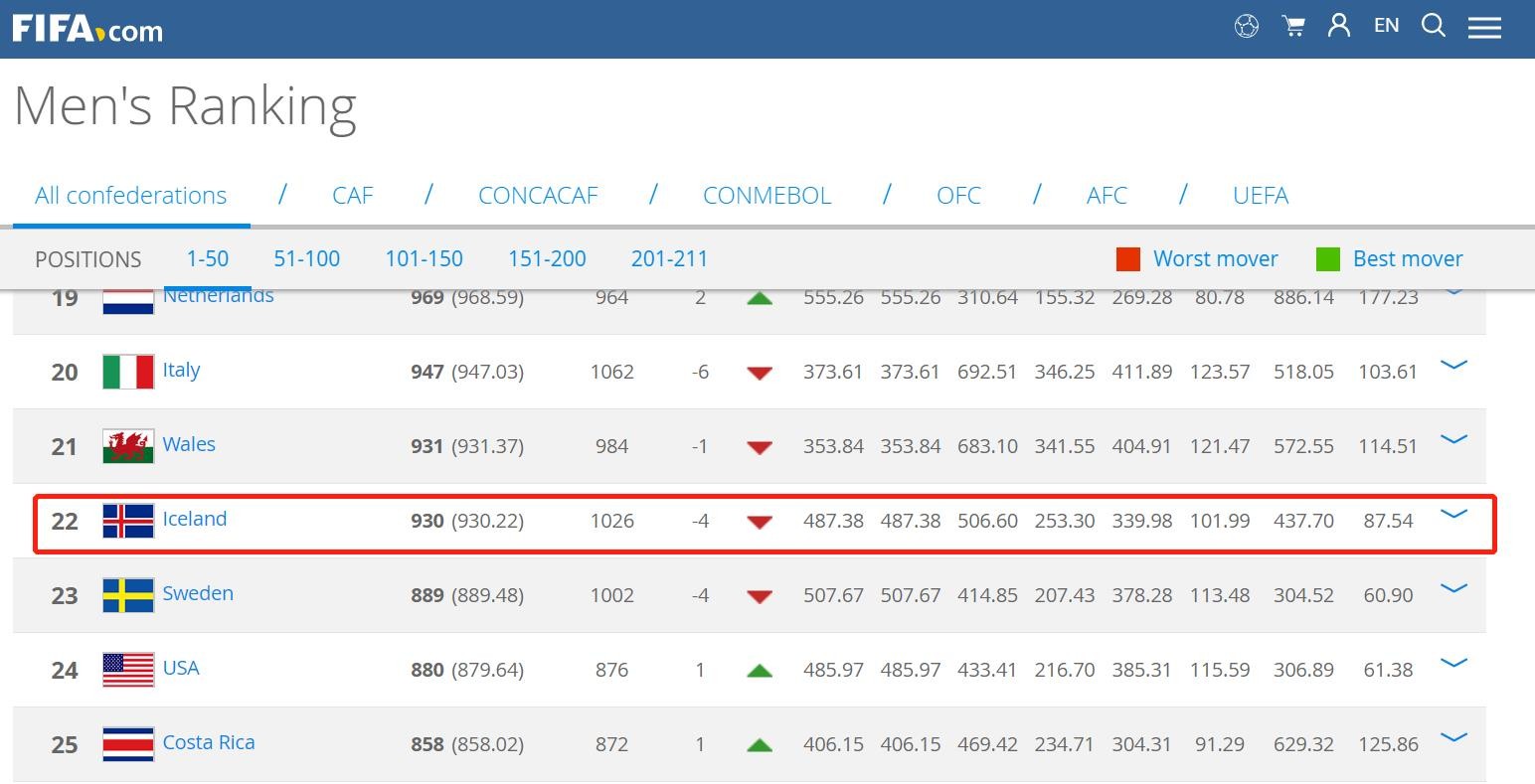Viewport: 1535px width, 784px height.
Task: Click Italy's total points 947 (947.03)
Action: coord(467,372)
